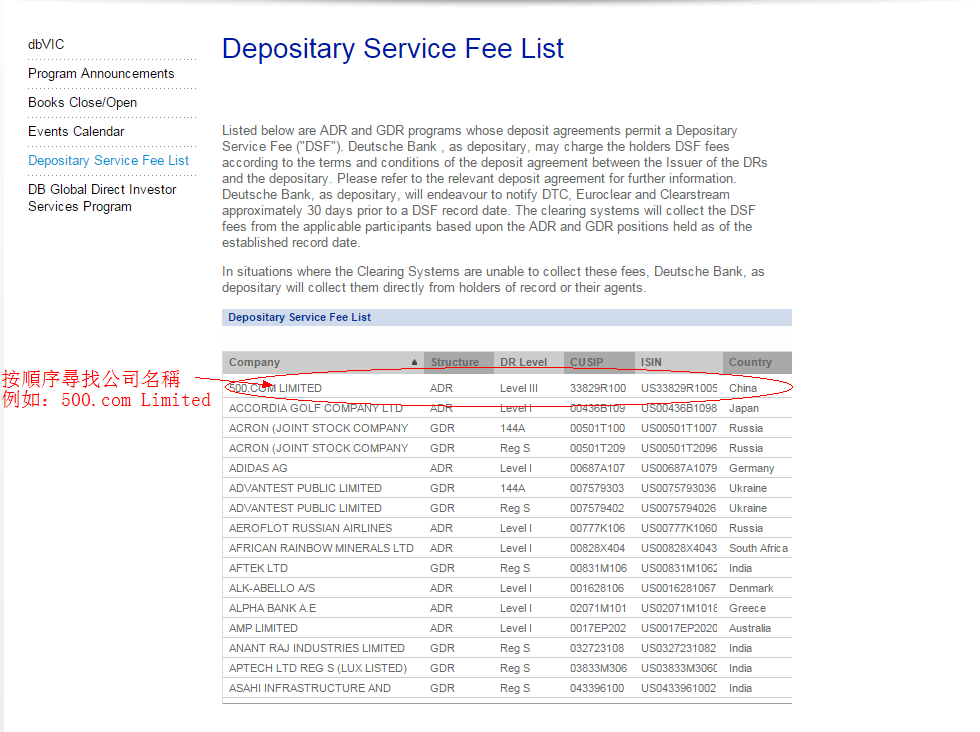Select country cell Greece

click(747, 608)
